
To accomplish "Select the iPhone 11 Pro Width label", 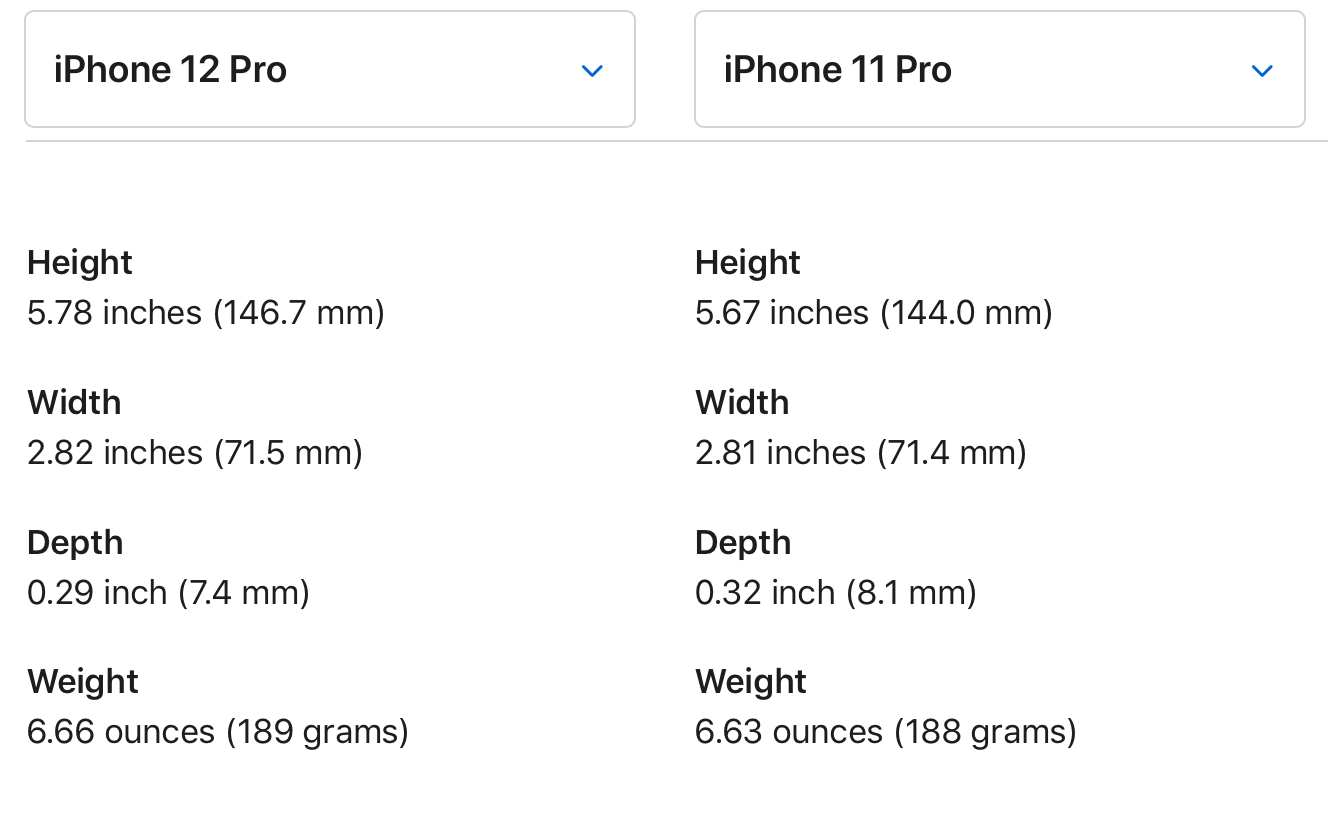I will point(742,402).
